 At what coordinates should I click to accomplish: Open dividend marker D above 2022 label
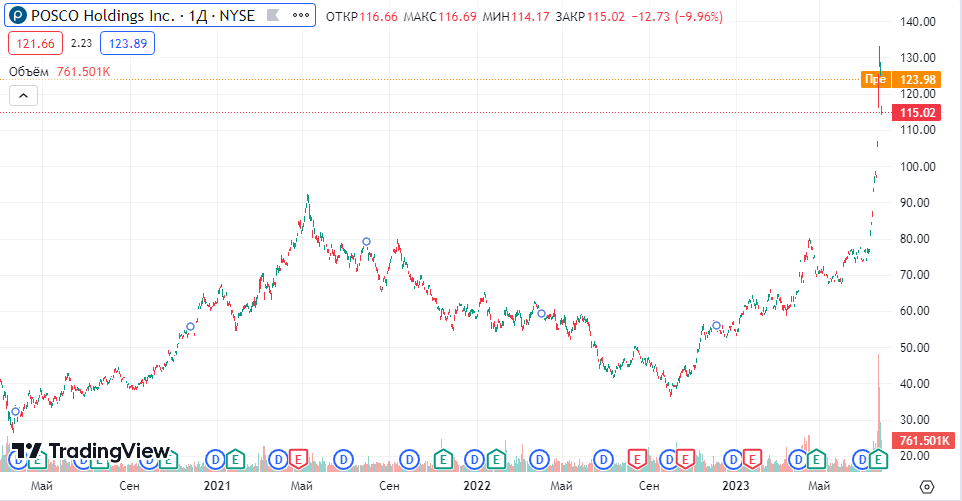point(474,459)
